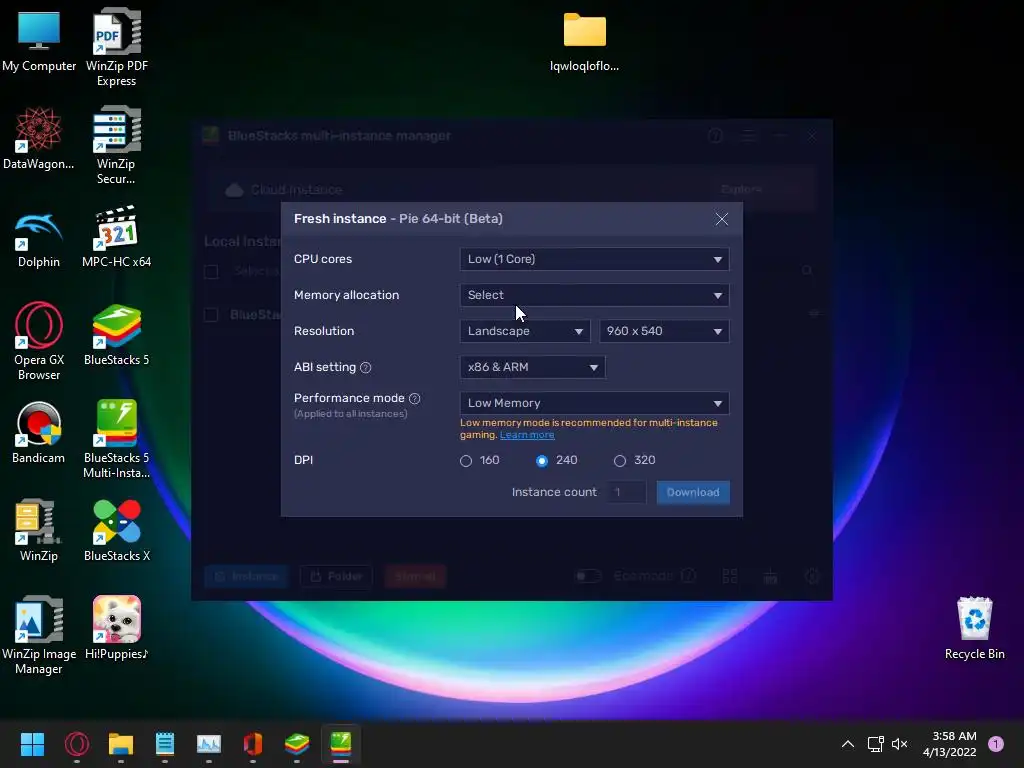
Task: Select the MPC-HC x64 shortcut
Action: tap(116, 236)
